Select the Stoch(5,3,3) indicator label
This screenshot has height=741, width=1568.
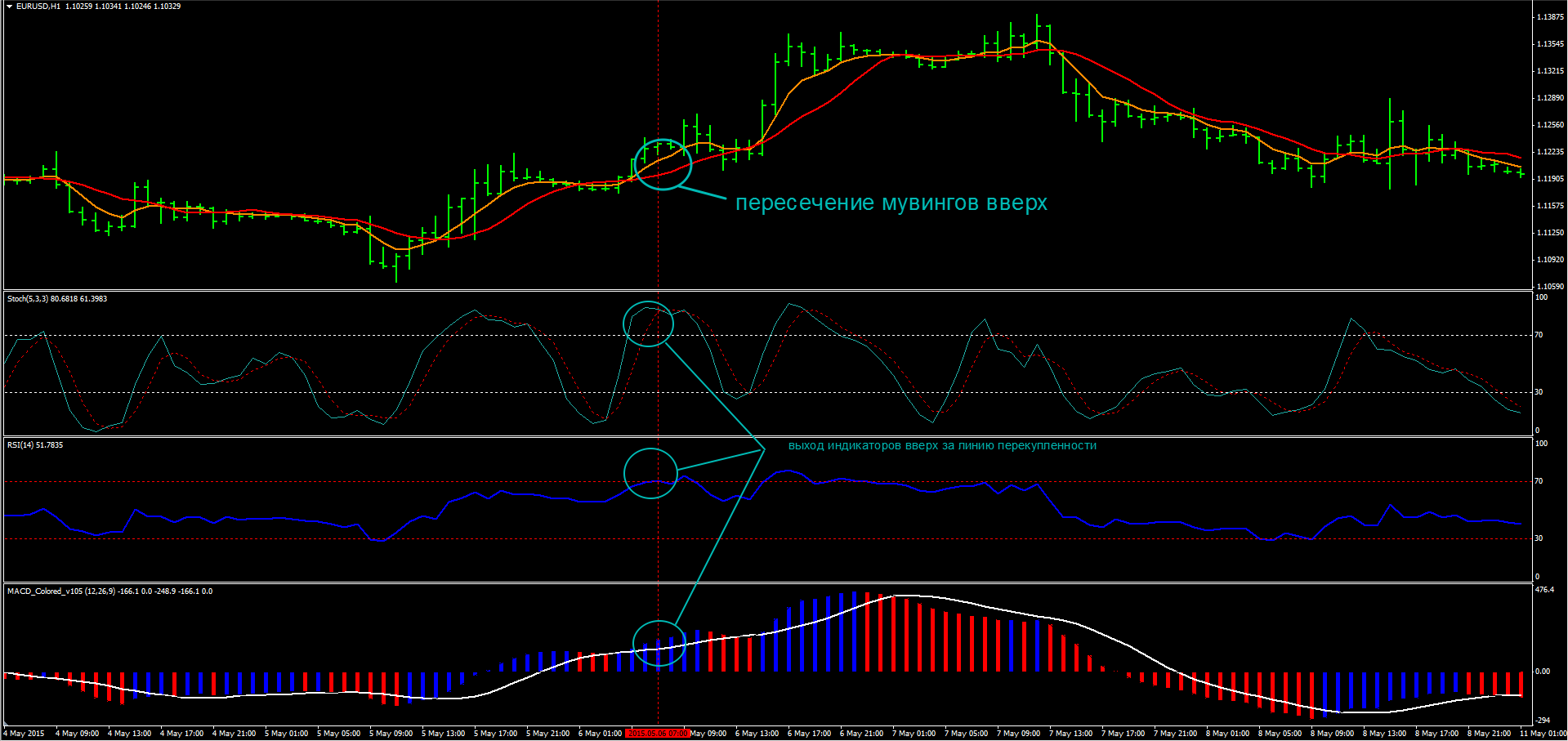(x=27, y=299)
